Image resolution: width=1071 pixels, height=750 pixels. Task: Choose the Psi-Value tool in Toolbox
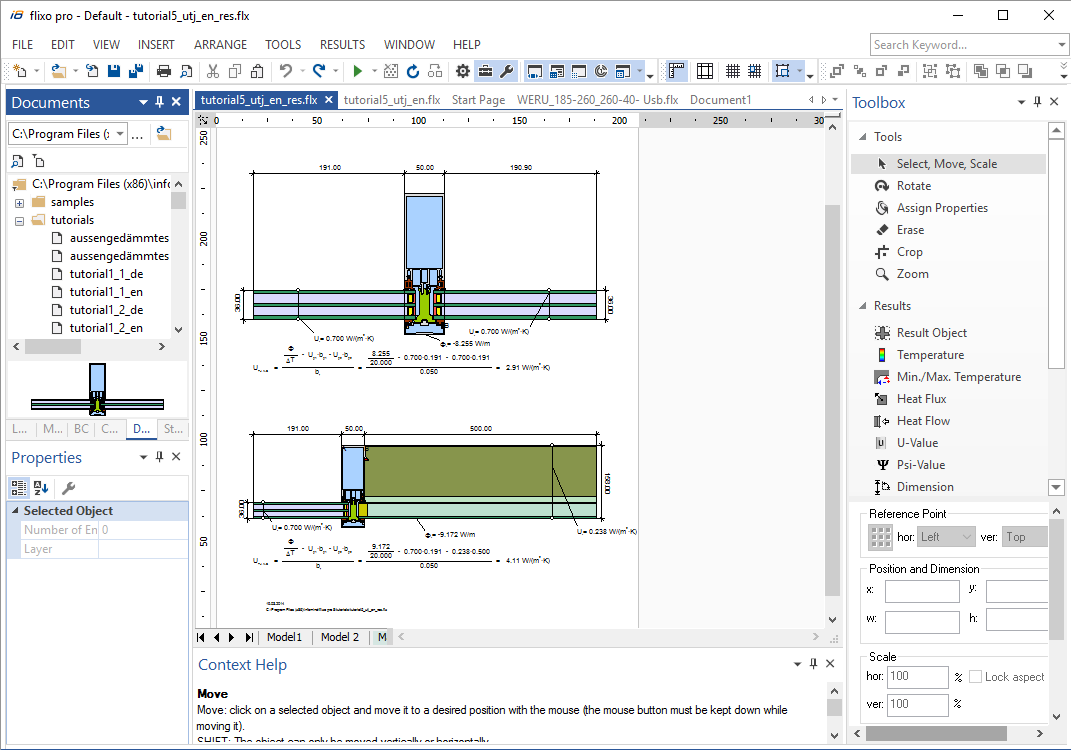pyautogui.click(x=920, y=465)
